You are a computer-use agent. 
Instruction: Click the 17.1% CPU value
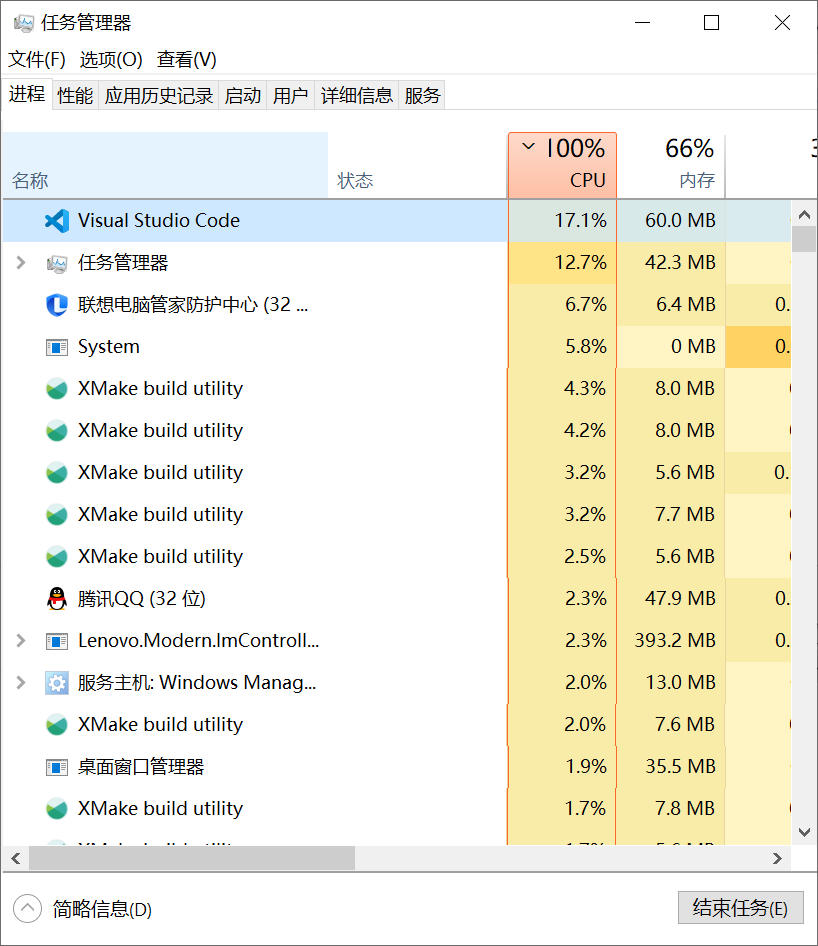(580, 221)
